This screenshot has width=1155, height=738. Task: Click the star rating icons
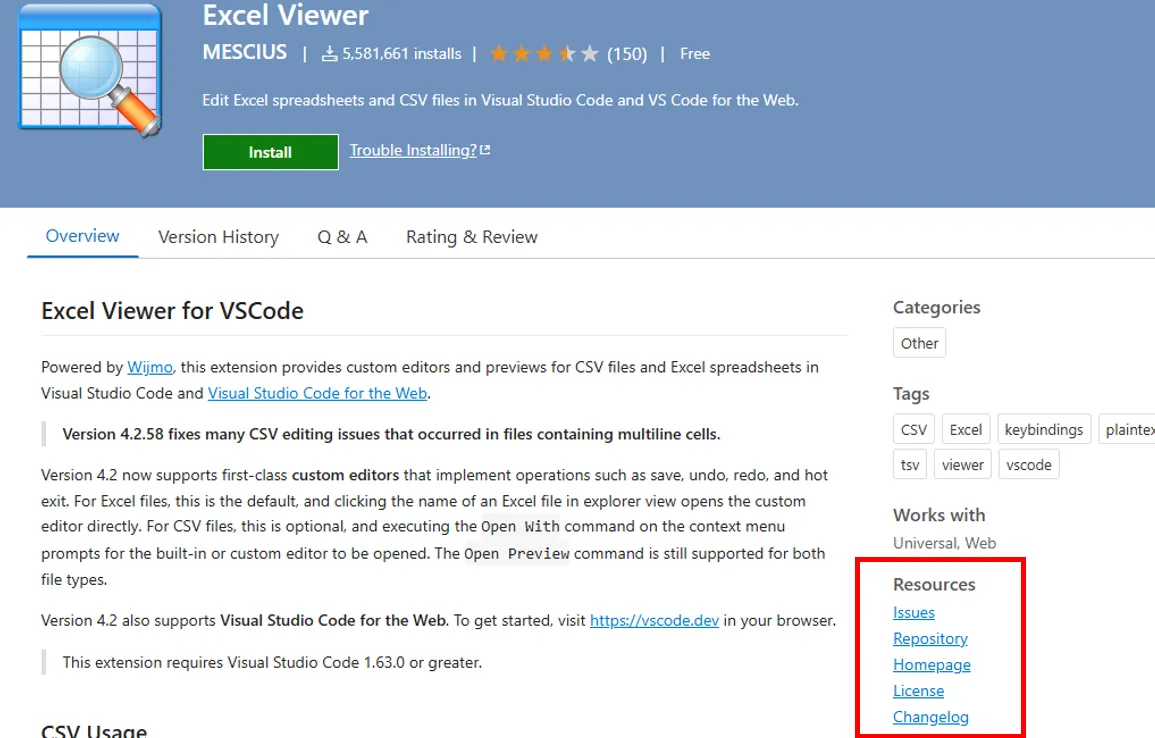click(544, 54)
